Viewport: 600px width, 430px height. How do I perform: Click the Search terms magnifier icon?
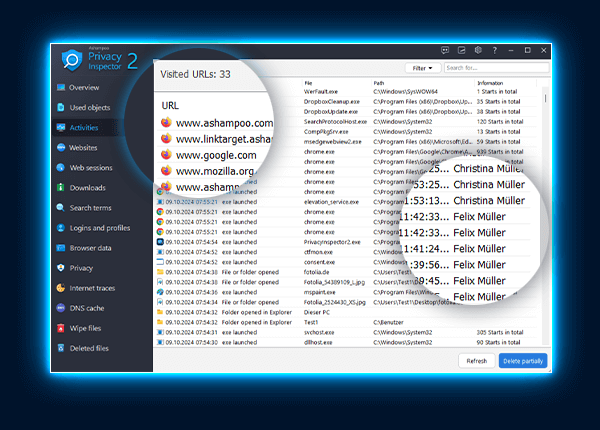coord(62,208)
